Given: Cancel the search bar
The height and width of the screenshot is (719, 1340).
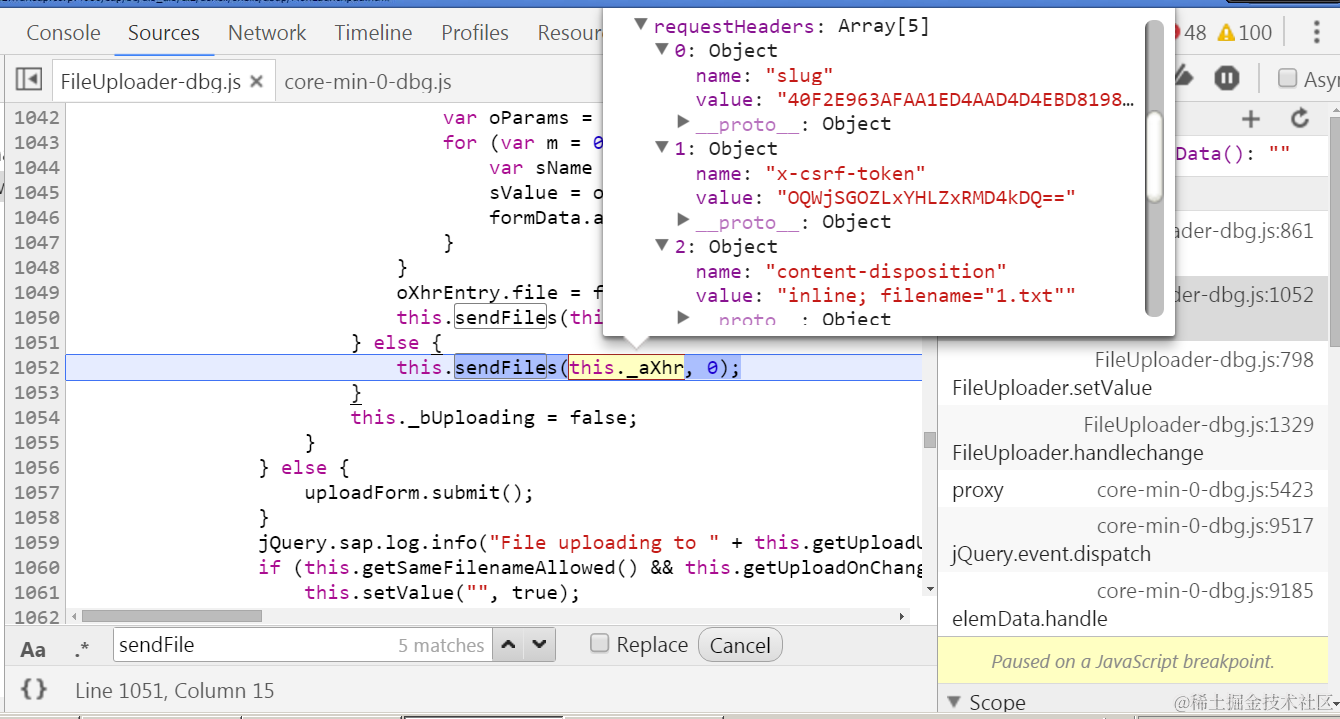Looking at the screenshot, I should point(740,645).
